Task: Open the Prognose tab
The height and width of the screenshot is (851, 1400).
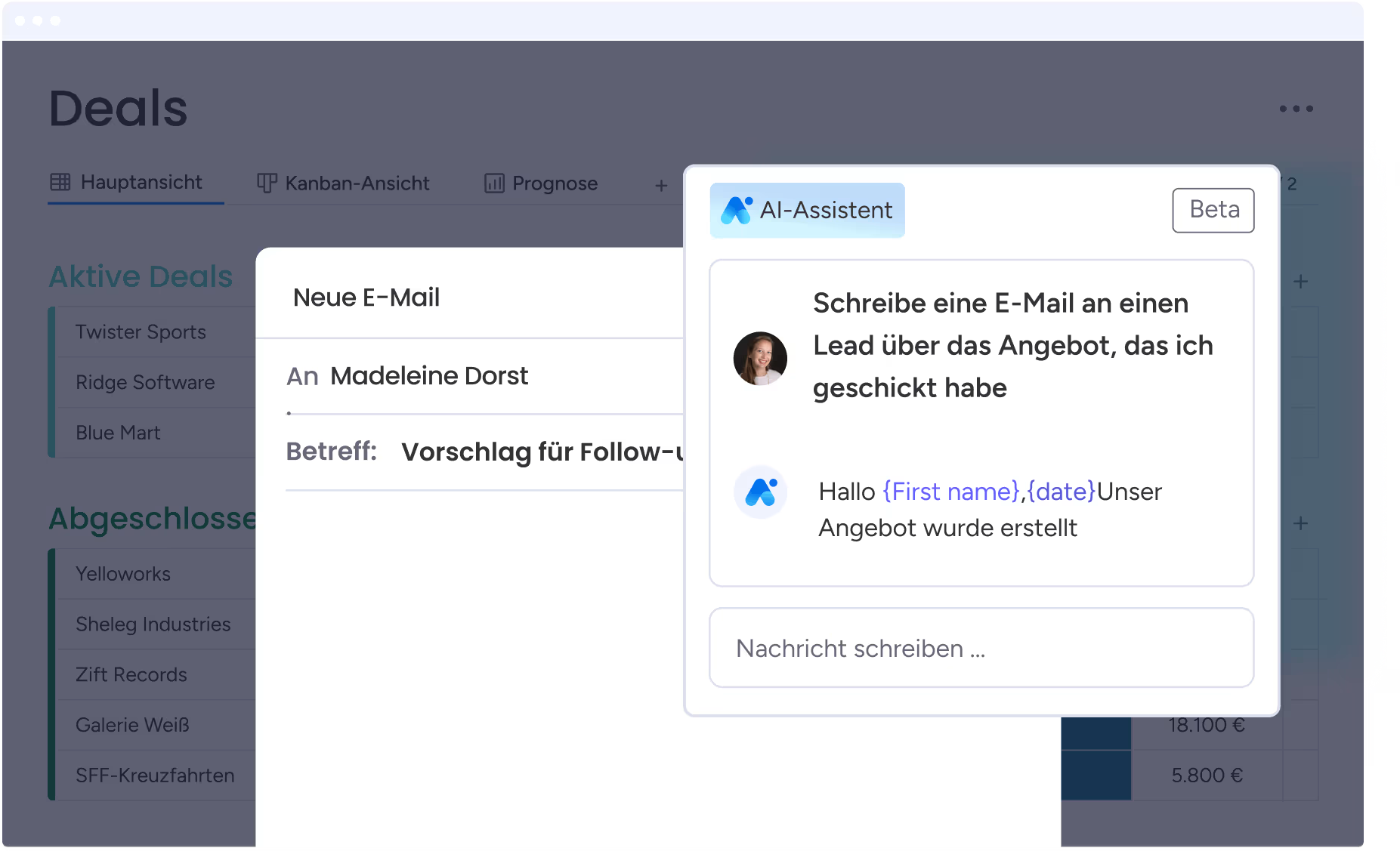Action: [x=541, y=183]
